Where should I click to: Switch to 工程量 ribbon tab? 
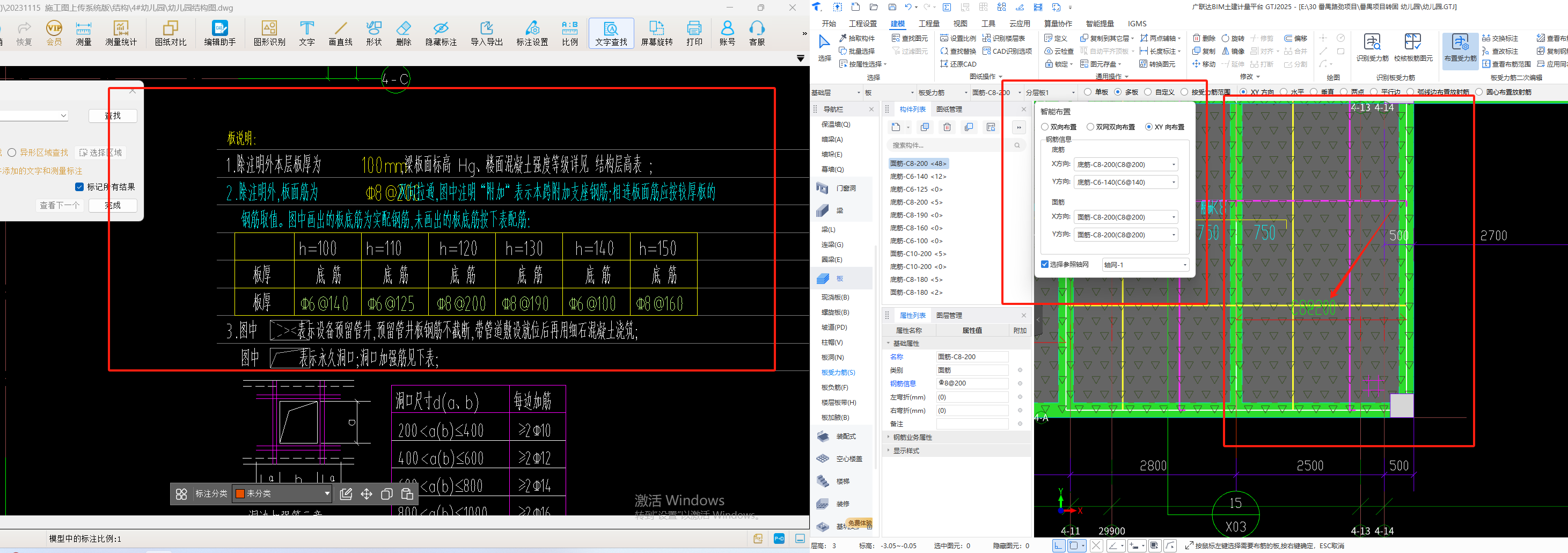click(x=928, y=24)
